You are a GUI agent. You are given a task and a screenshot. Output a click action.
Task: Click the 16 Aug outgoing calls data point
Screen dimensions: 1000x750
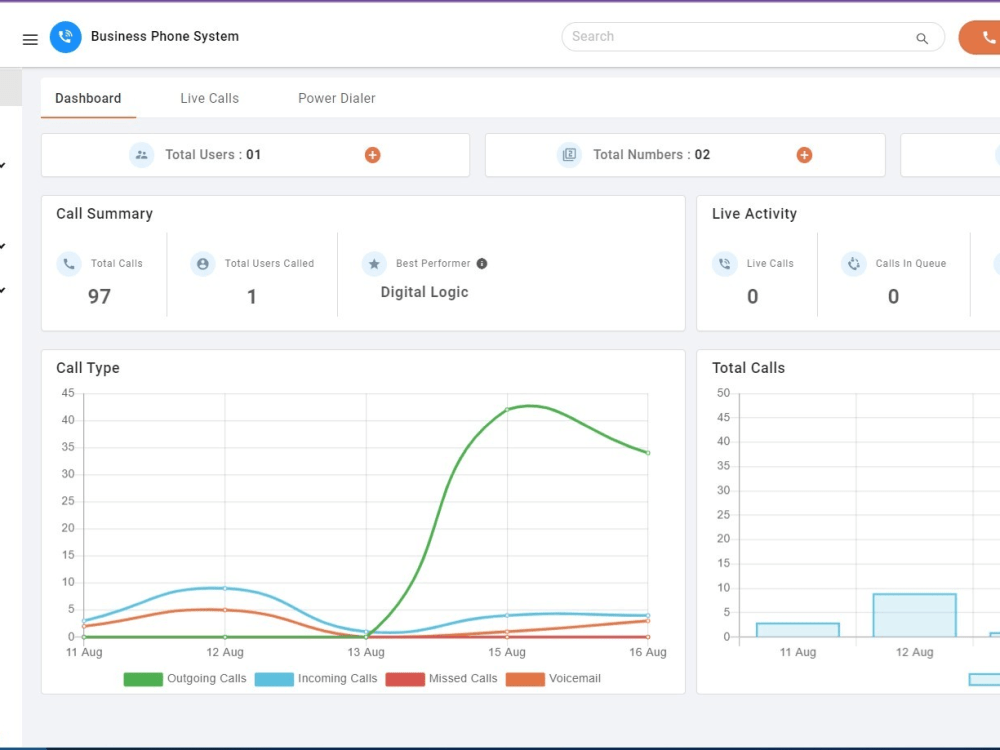648,453
